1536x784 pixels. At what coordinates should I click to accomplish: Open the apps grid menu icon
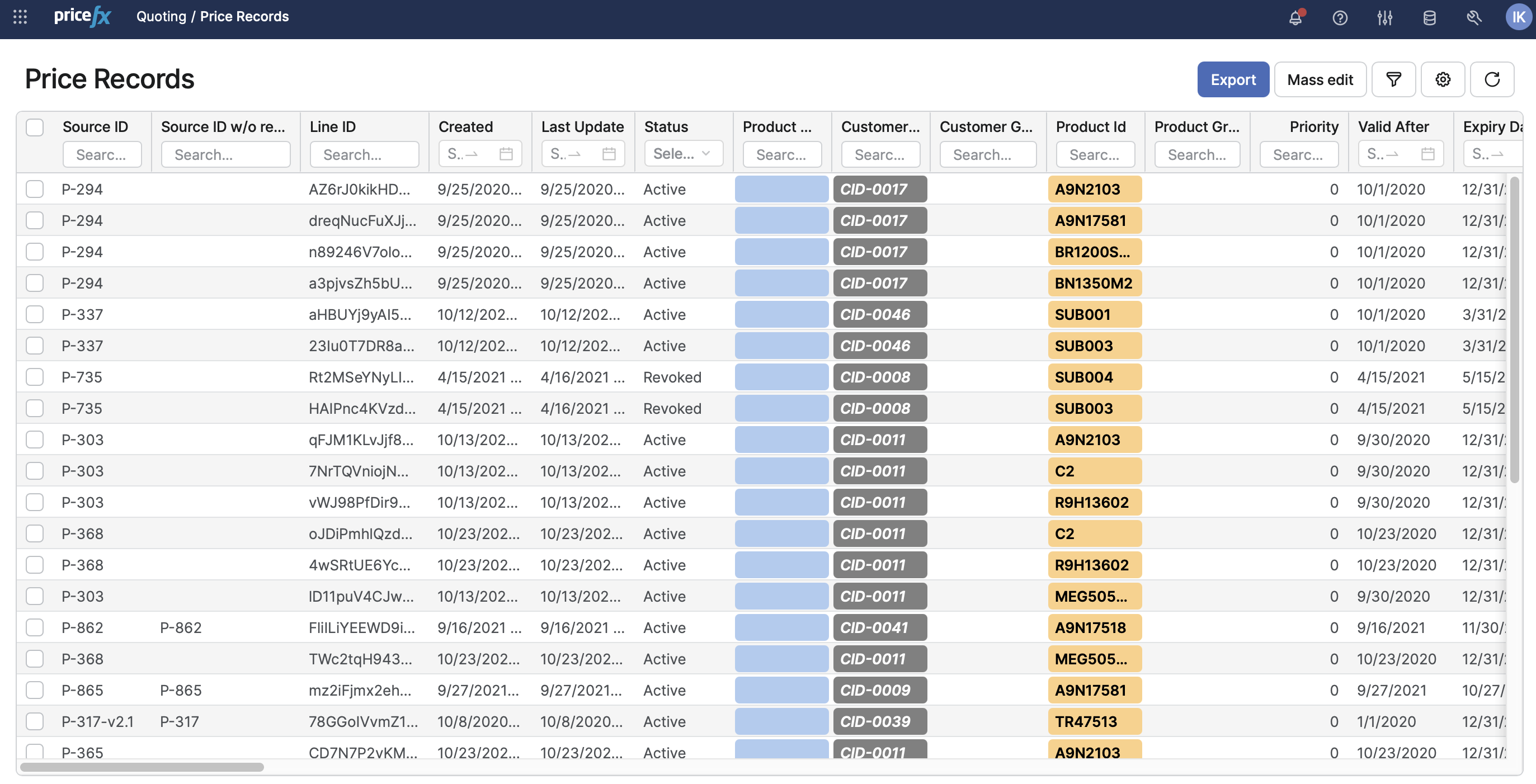point(20,17)
